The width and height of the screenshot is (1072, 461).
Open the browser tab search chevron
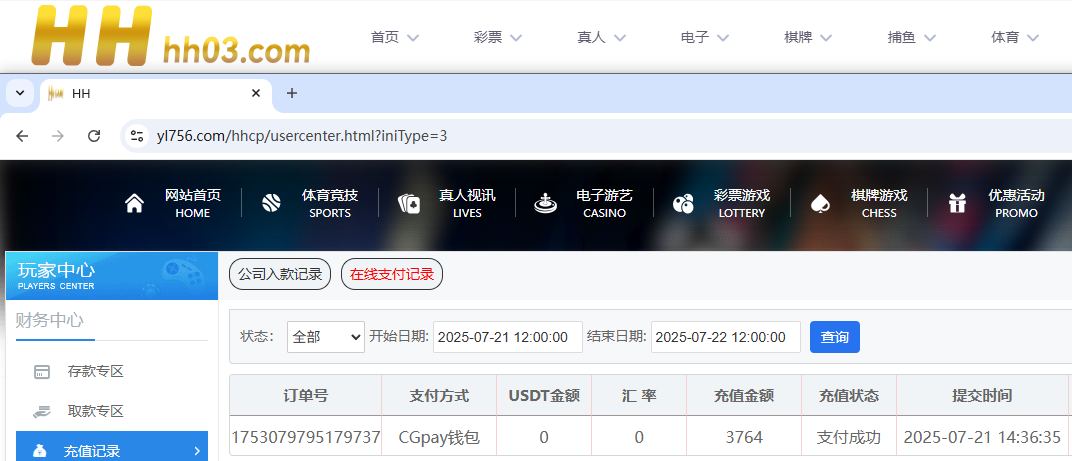coord(19,93)
